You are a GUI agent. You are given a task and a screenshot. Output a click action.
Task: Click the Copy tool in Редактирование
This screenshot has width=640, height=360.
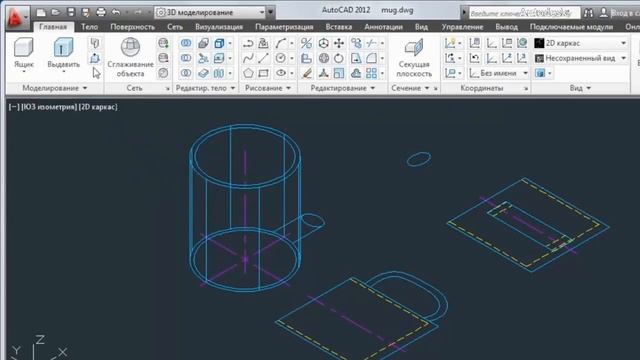(356, 43)
